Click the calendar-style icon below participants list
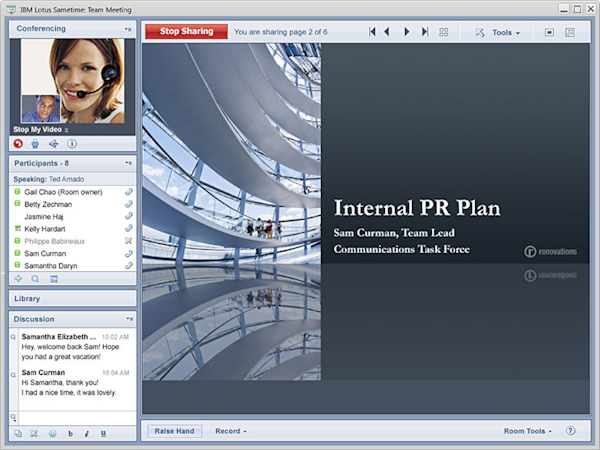The height and width of the screenshot is (450, 600). (54, 279)
